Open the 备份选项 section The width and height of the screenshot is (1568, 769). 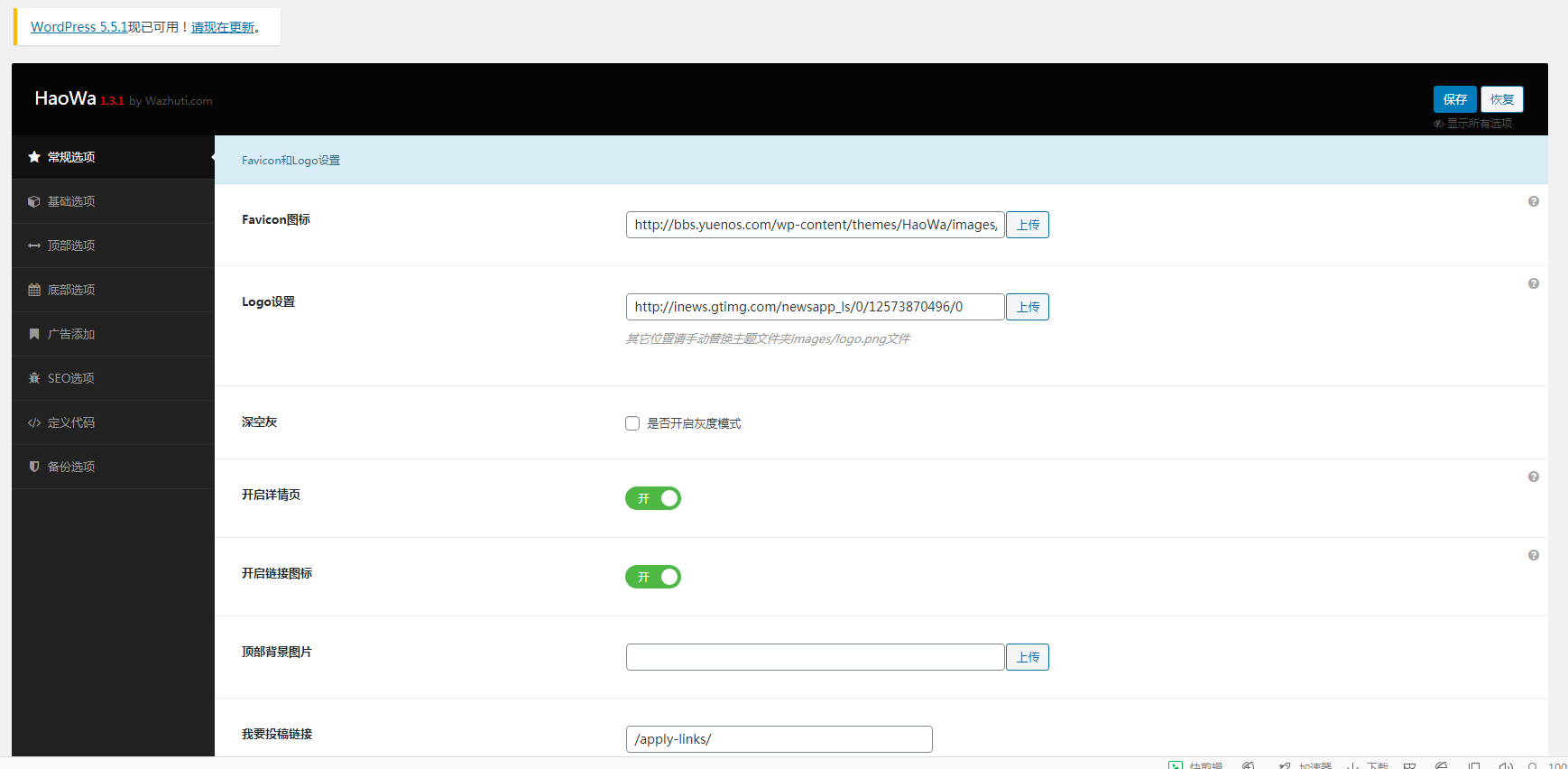tap(114, 467)
